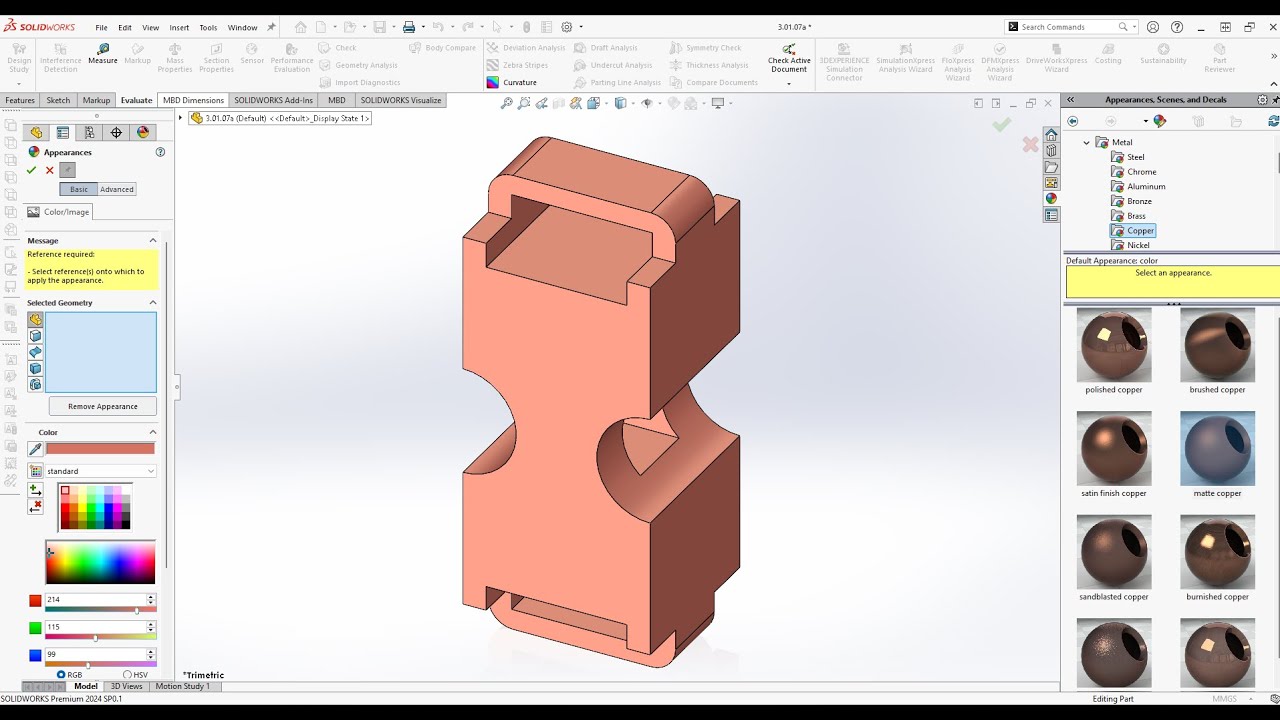Cancel with the viewport red X

tap(1031, 145)
